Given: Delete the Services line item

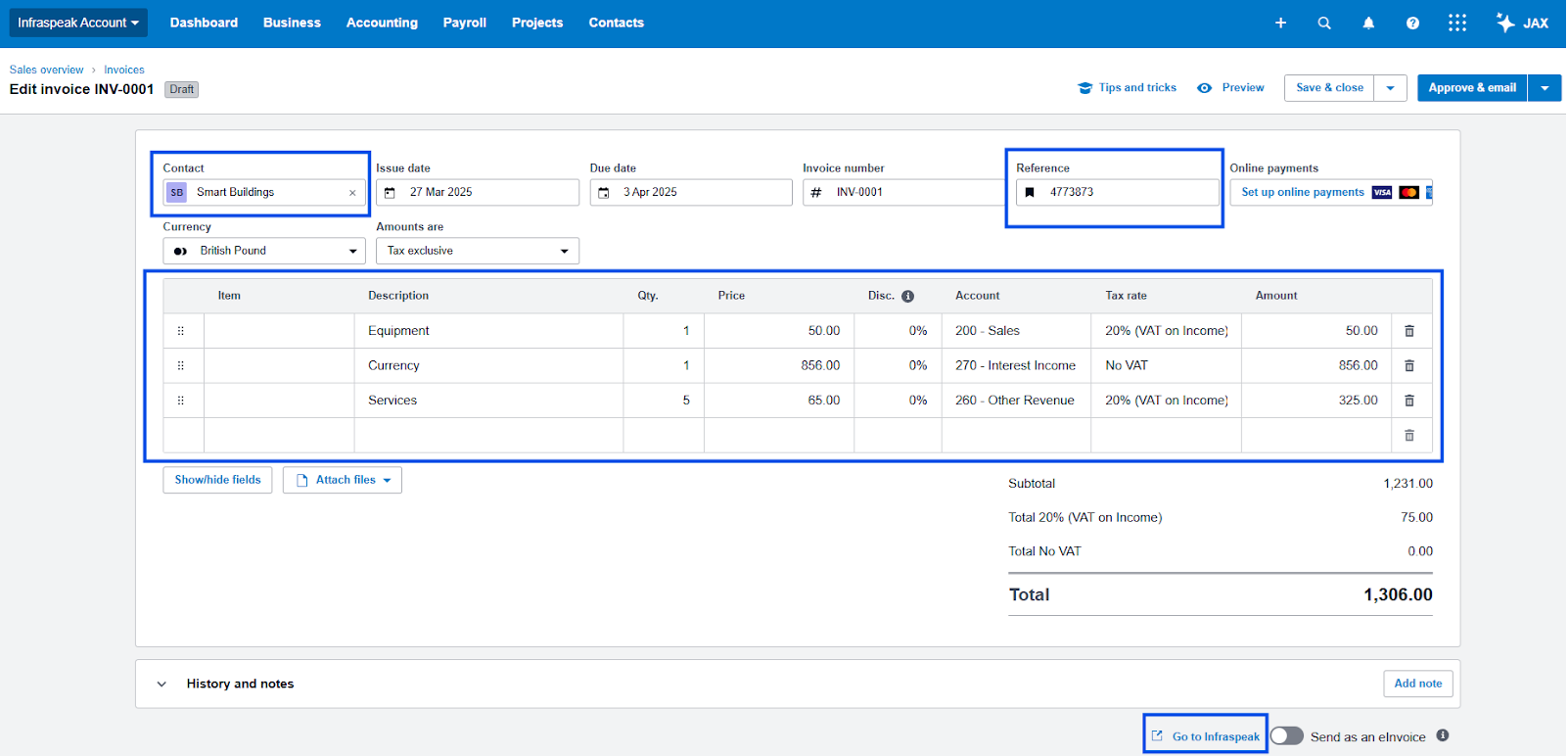Looking at the screenshot, I should click(x=1410, y=401).
